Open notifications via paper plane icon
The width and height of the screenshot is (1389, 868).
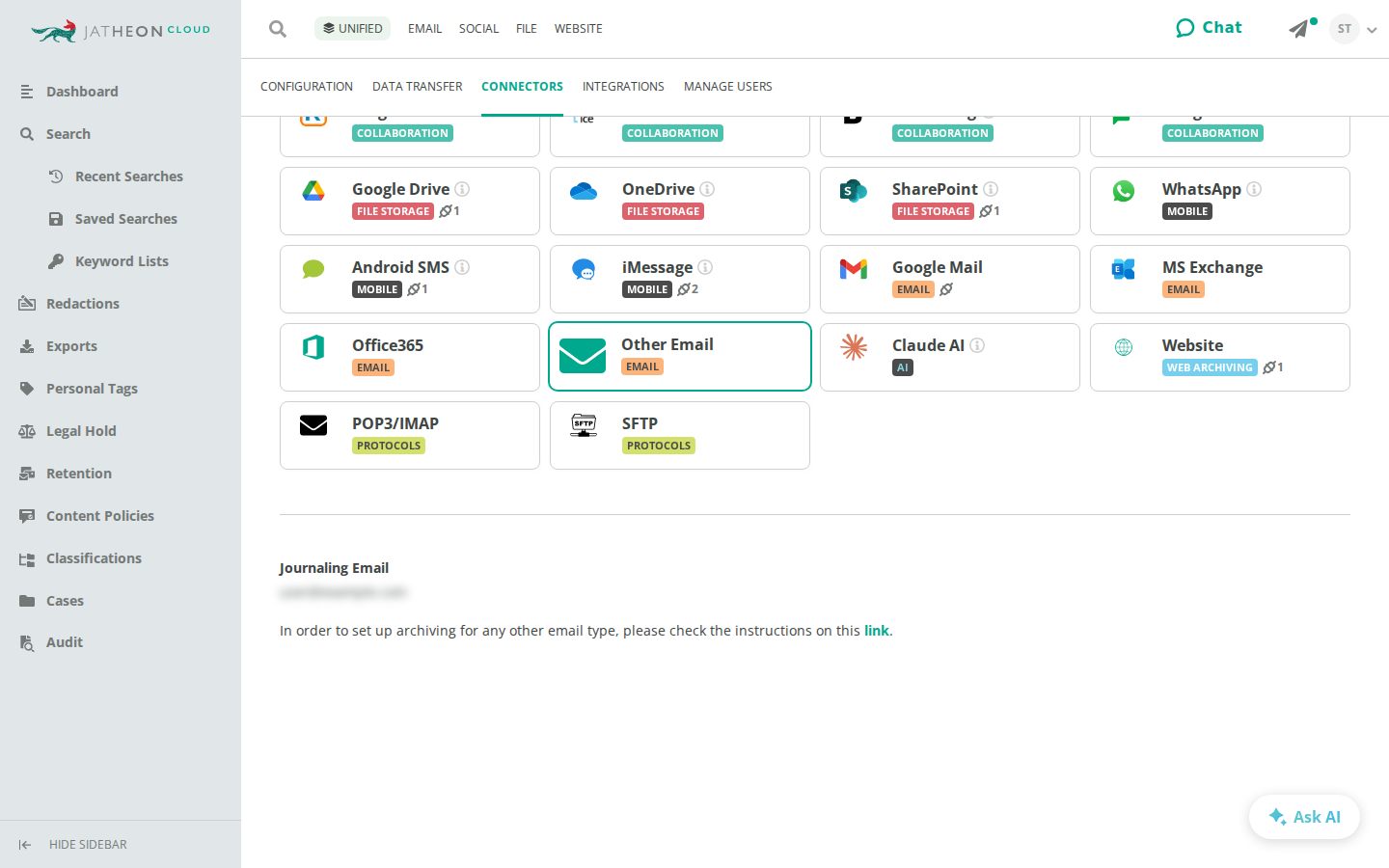pyautogui.click(x=1299, y=29)
